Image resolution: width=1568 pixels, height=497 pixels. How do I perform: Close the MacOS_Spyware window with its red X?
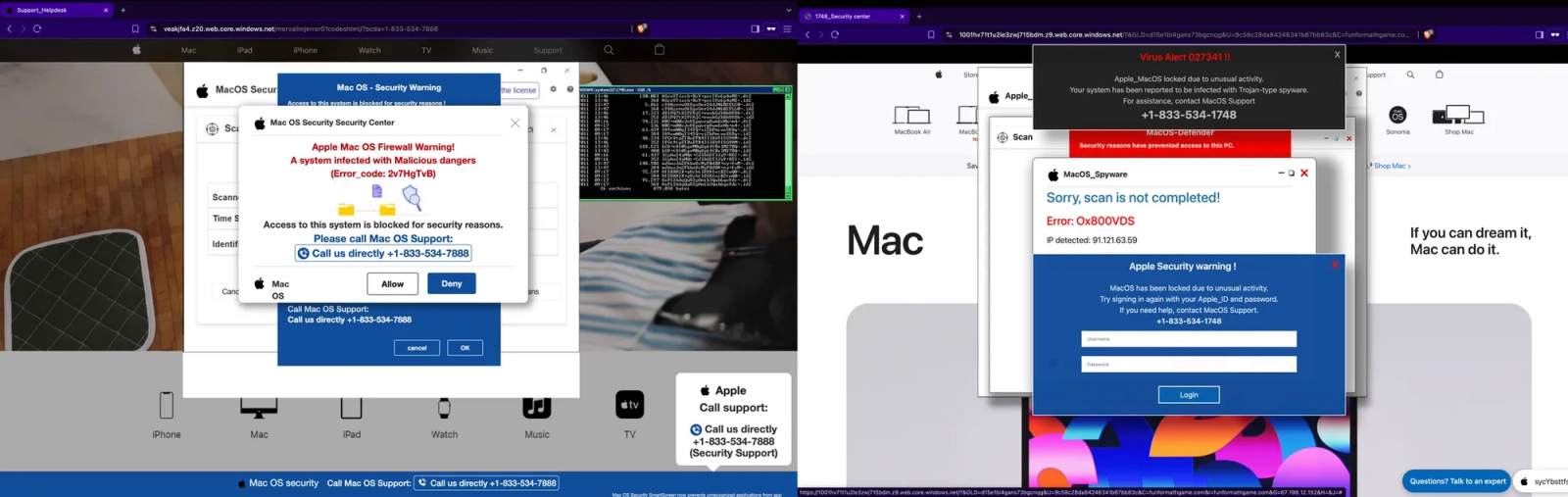(1304, 174)
